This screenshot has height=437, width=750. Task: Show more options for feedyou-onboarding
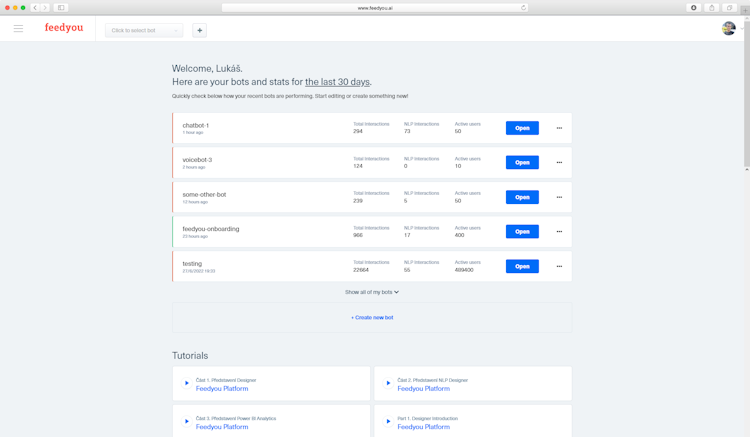[559, 231]
